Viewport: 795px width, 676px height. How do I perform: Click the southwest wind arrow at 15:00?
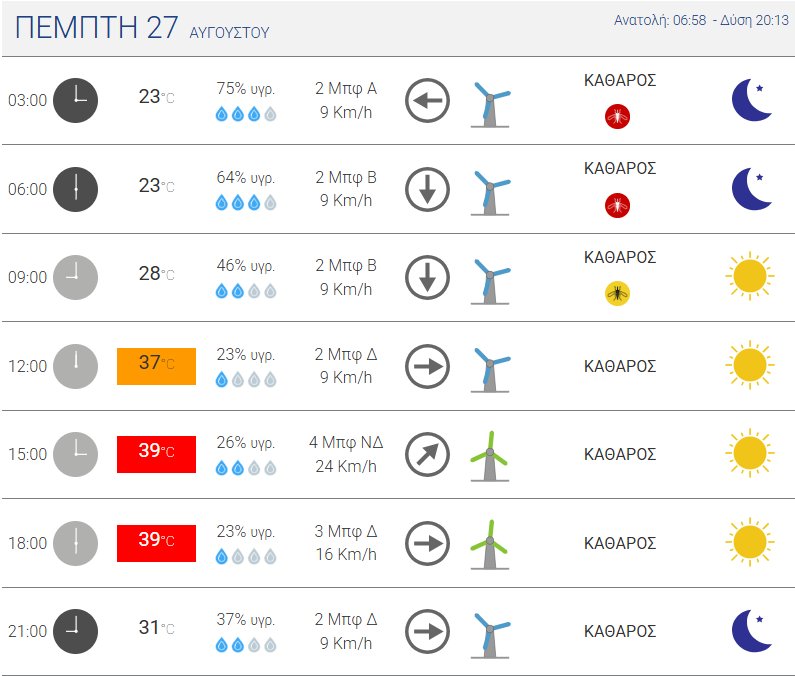click(427, 454)
